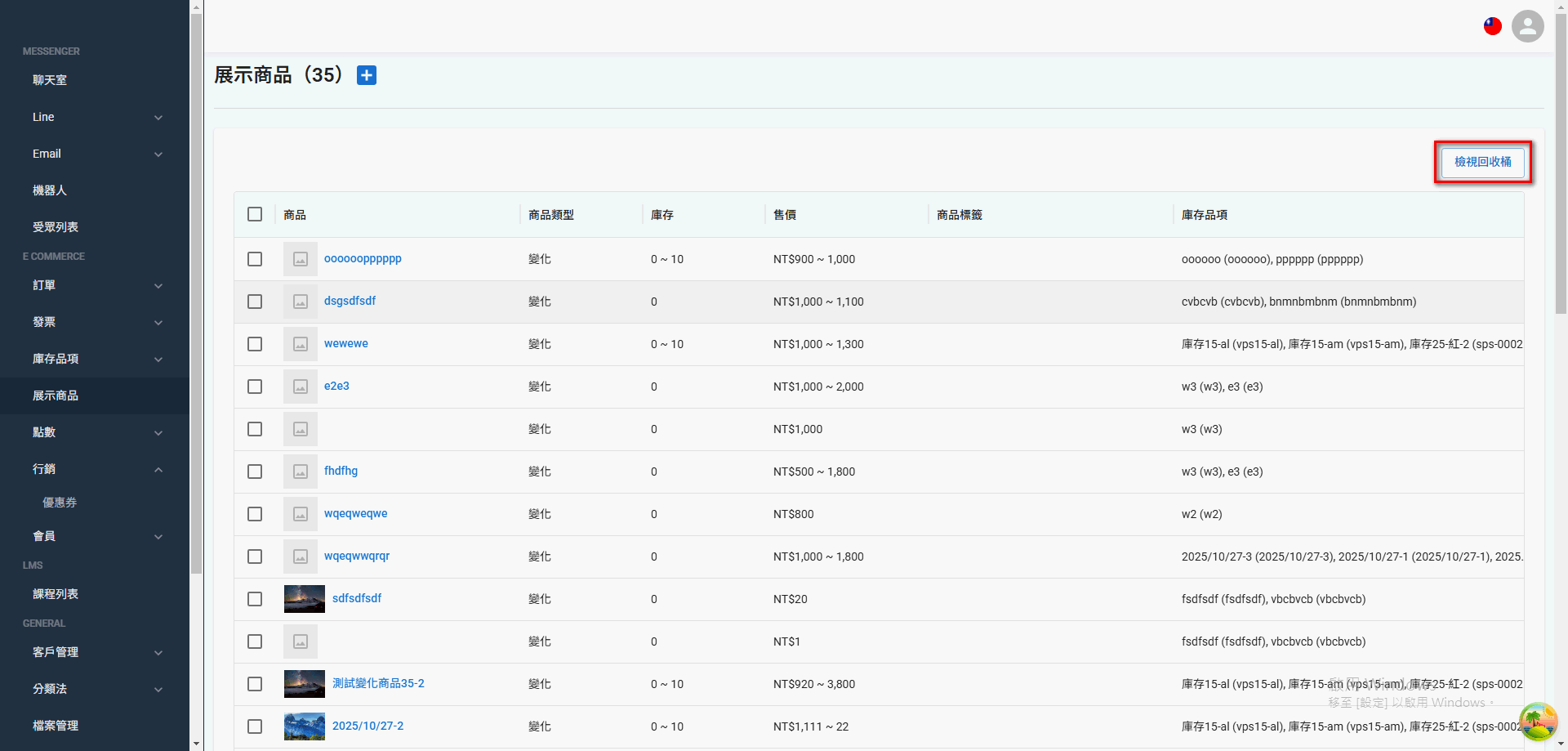This screenshot has width=1568, height=751.
Task: Click placeholder image icon for e2e3
Action: [301, 387]
